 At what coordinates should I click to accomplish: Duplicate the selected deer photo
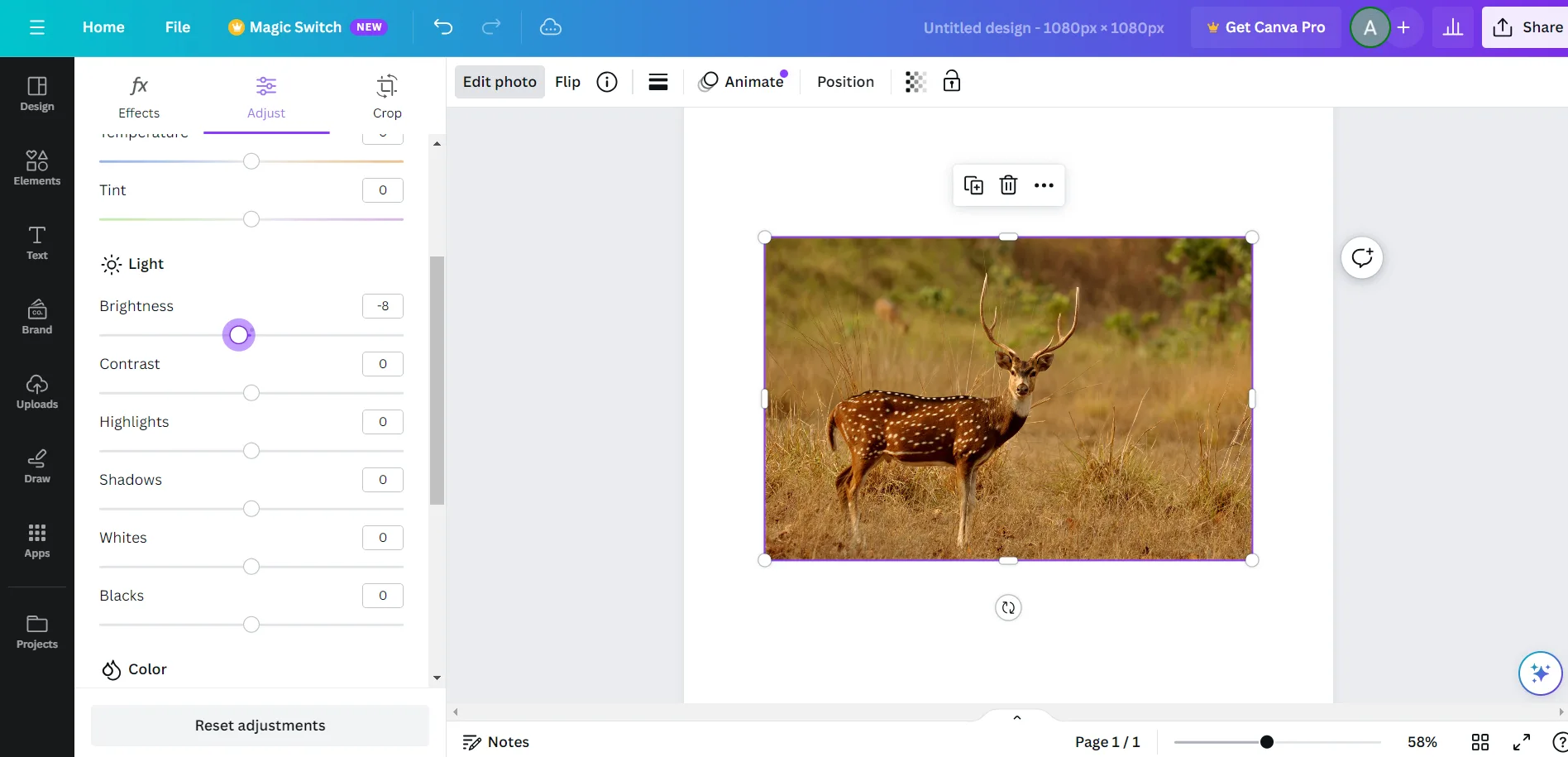coord(973,185)
